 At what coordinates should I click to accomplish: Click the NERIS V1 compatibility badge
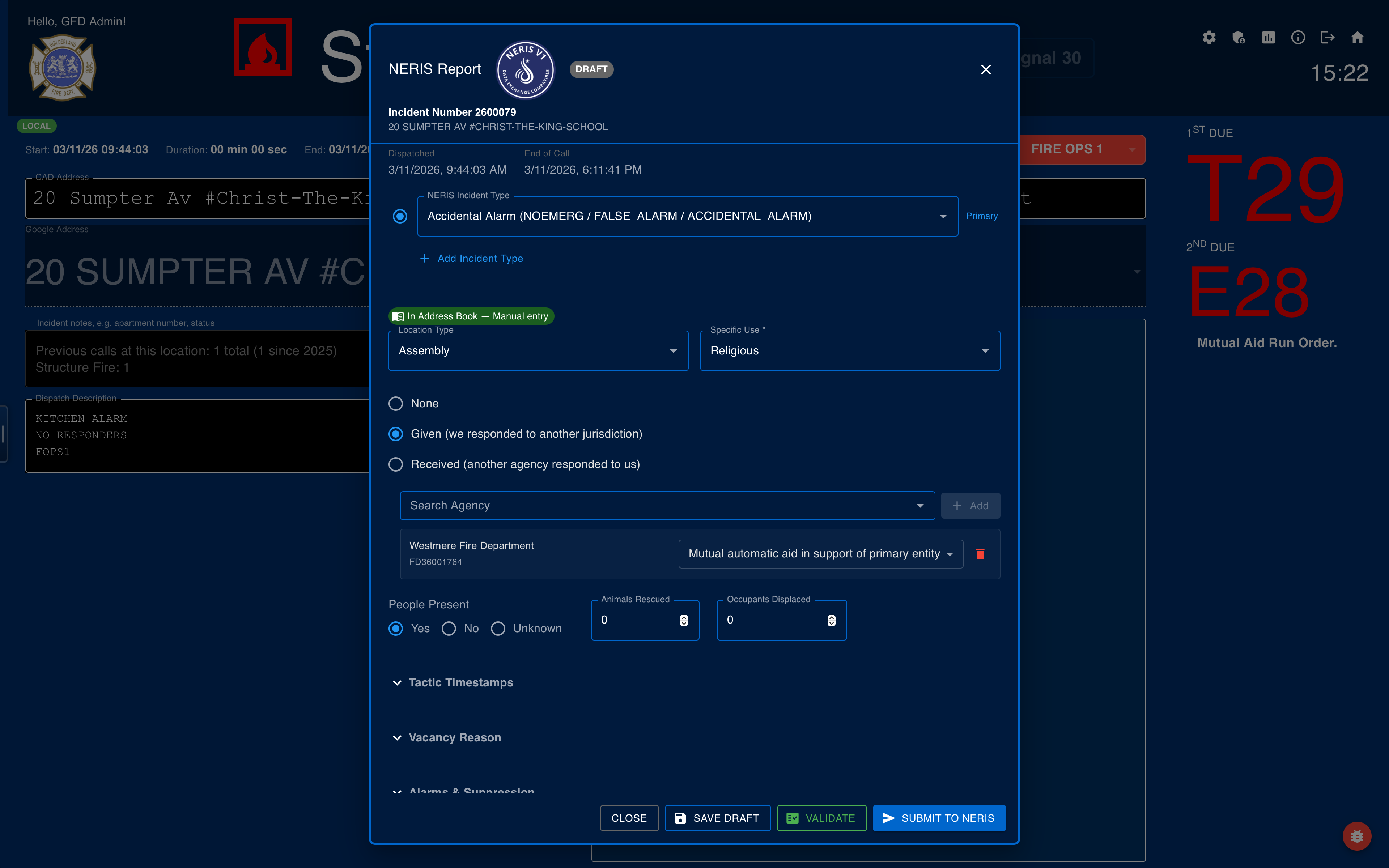pos(525,70)
